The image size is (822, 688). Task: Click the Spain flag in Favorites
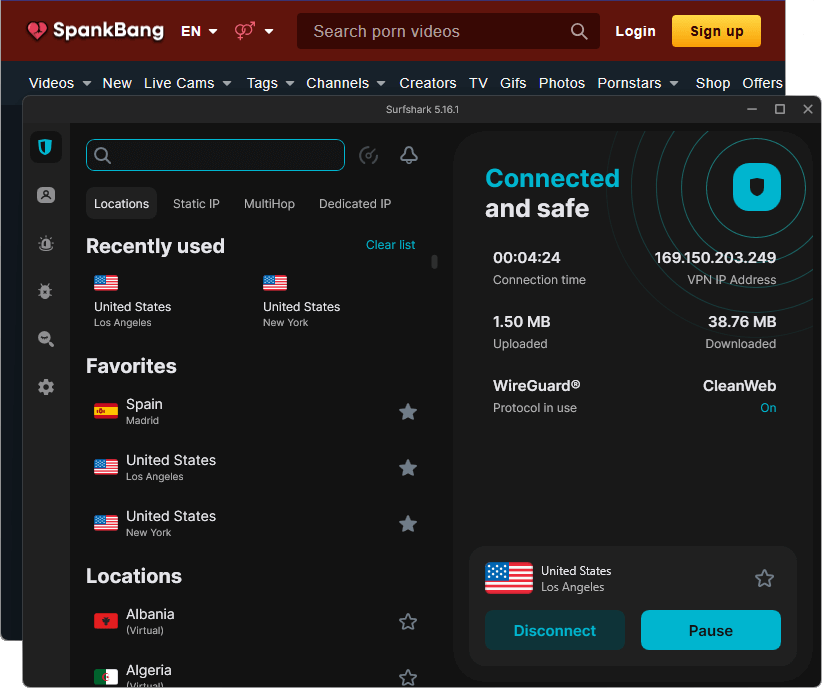(106, 411)
